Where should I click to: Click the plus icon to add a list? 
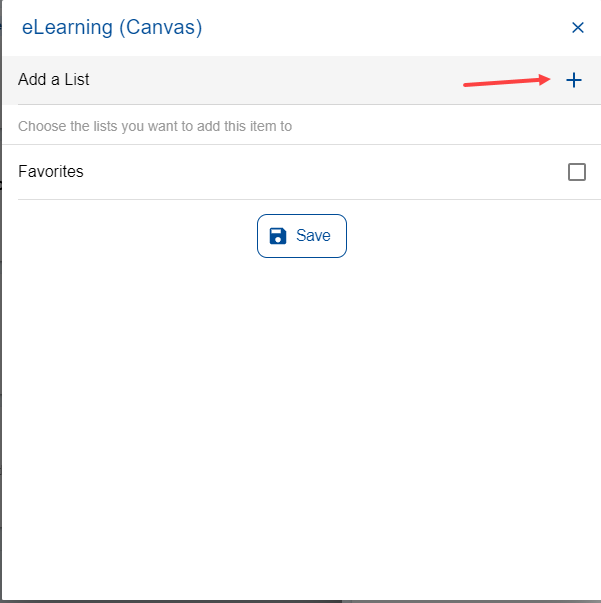574,80
